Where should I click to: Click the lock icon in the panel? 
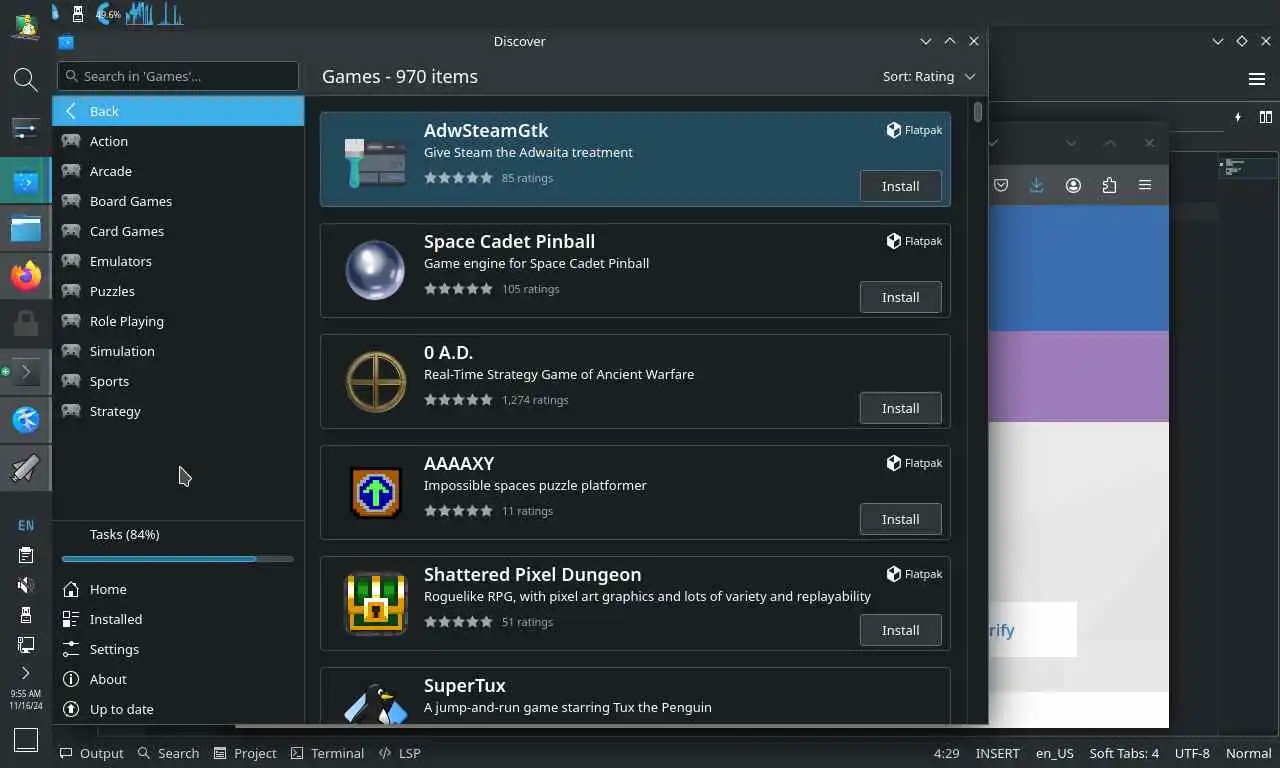point(26,323)
